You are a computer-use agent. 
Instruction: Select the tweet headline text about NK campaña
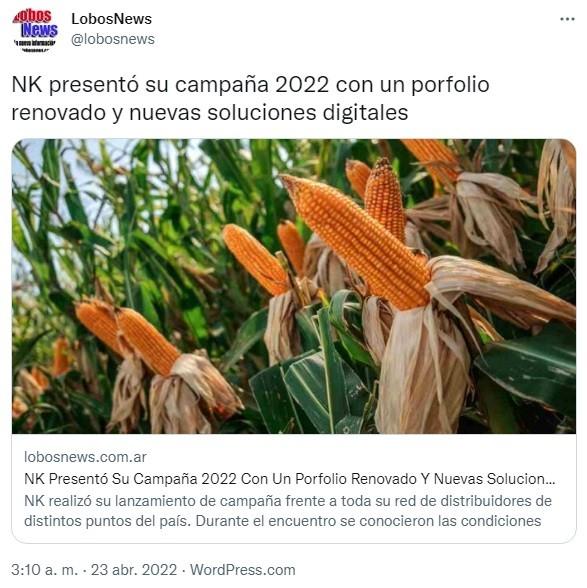[250, 98]
